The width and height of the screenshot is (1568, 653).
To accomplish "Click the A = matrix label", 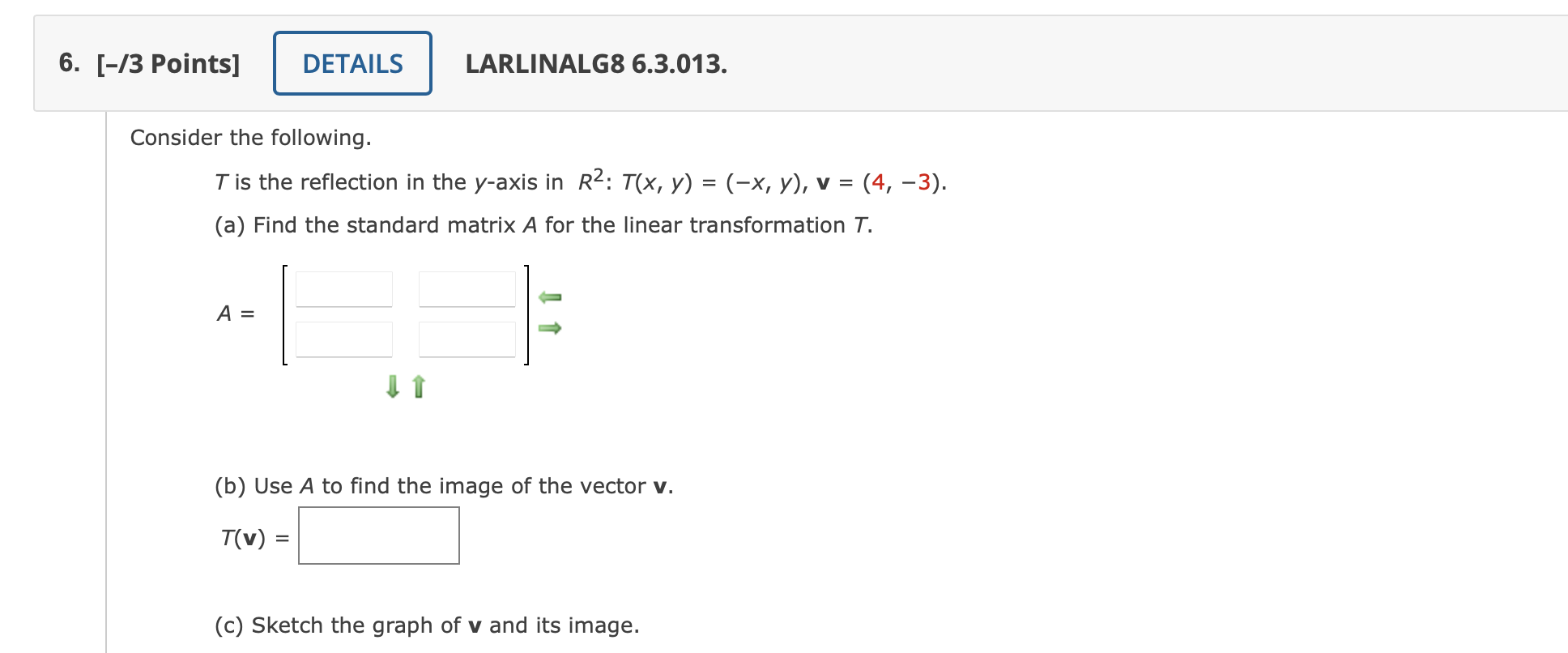I will pos(236,314).
